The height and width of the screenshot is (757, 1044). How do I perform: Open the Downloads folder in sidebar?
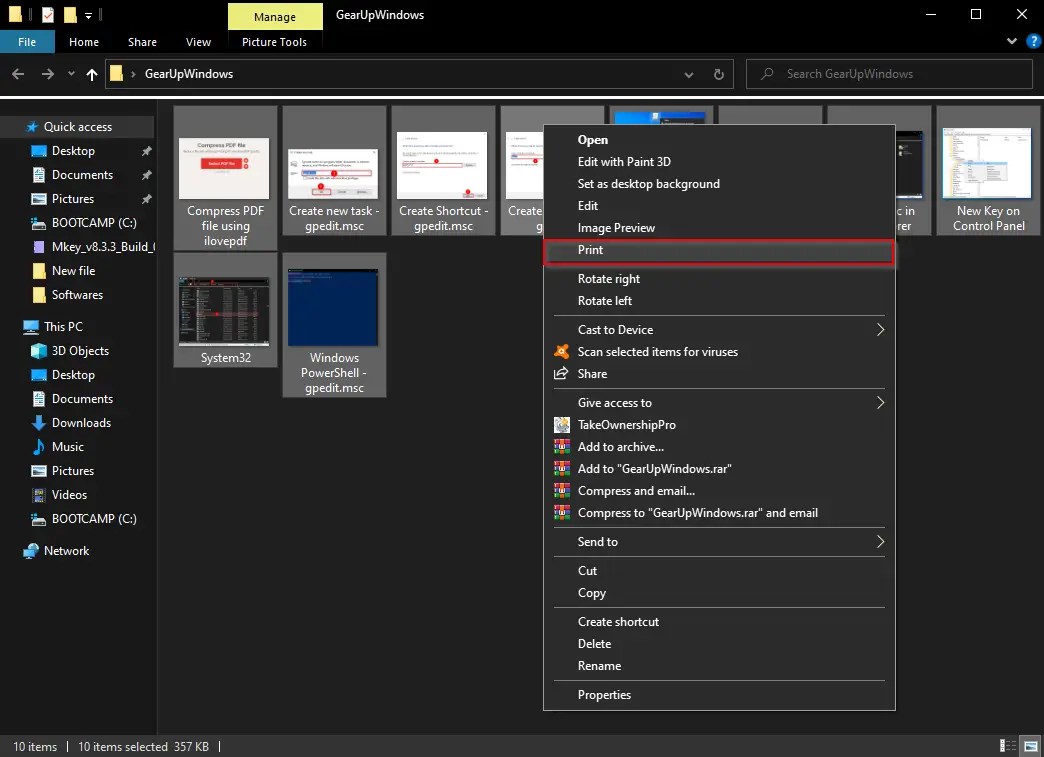(81, 423)
